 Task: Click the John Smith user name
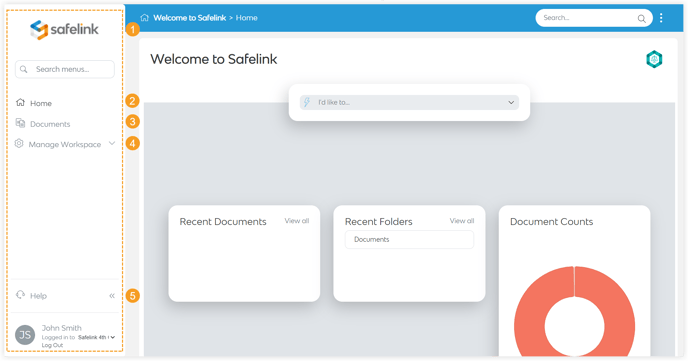61,328
